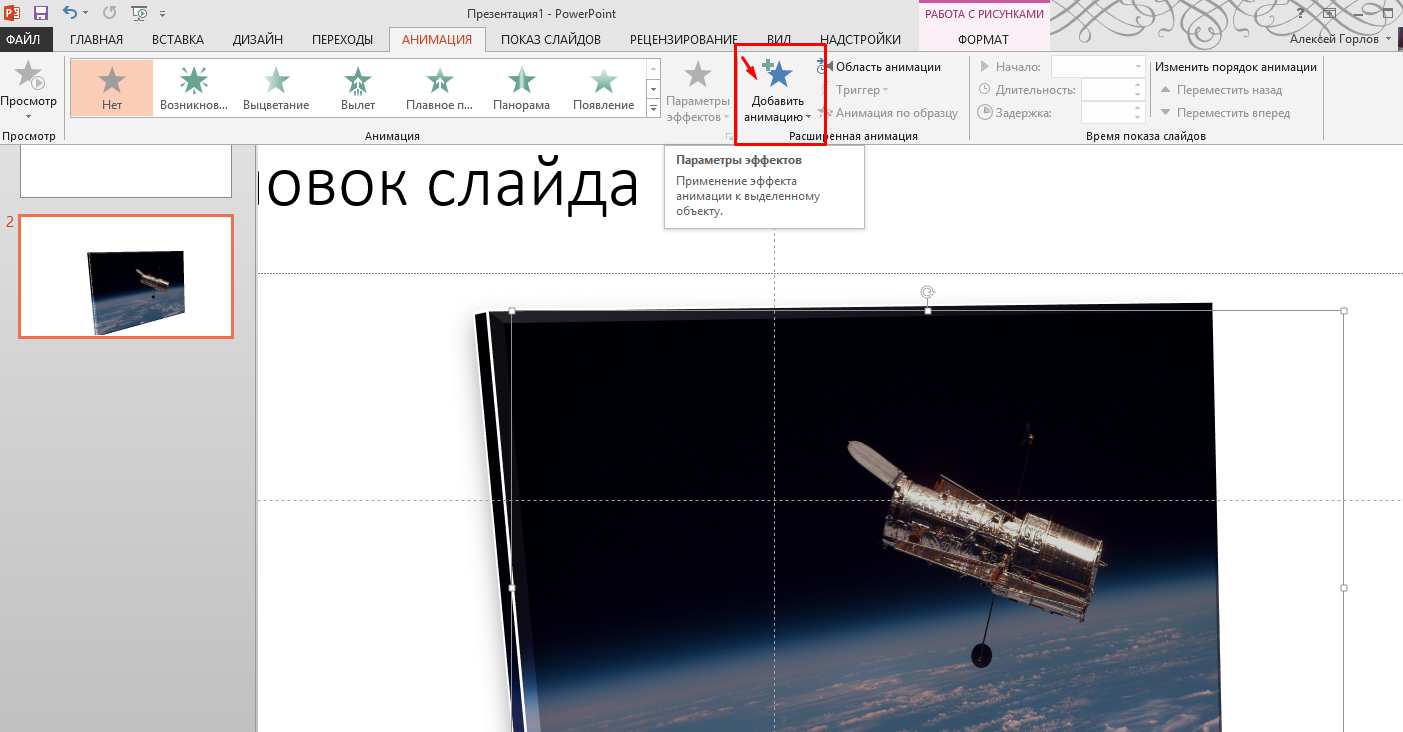Click the Undo arrow icon
Image resolution: width=1403 pixels, height=732 pixels.
(69, 13)
